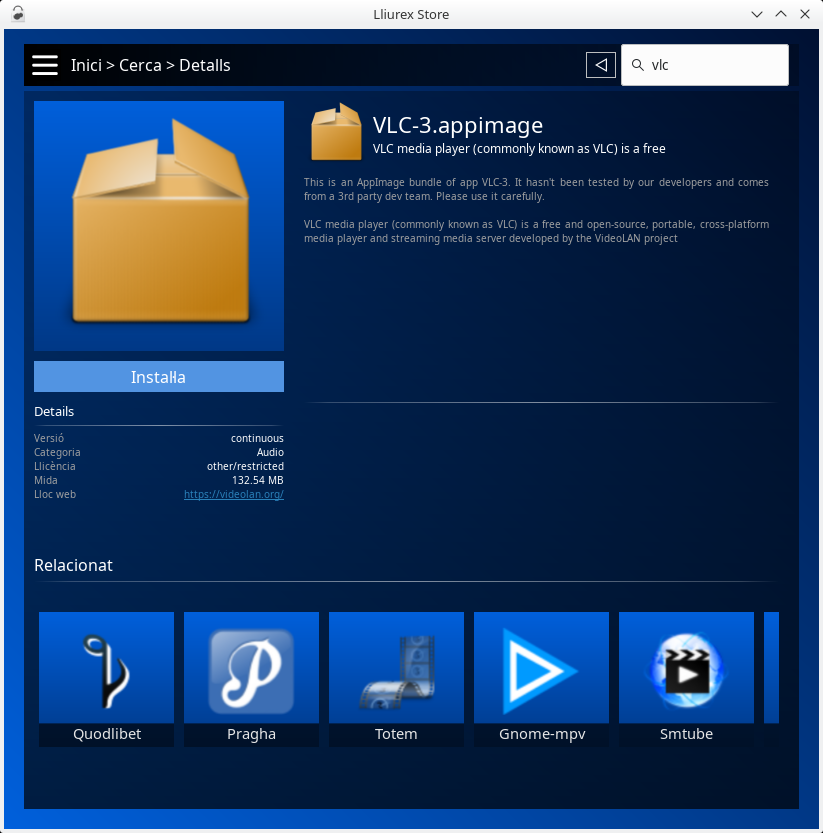Click the large package box image
The height and width of the screenshot is (833, 823).
[x=159, y=226]
